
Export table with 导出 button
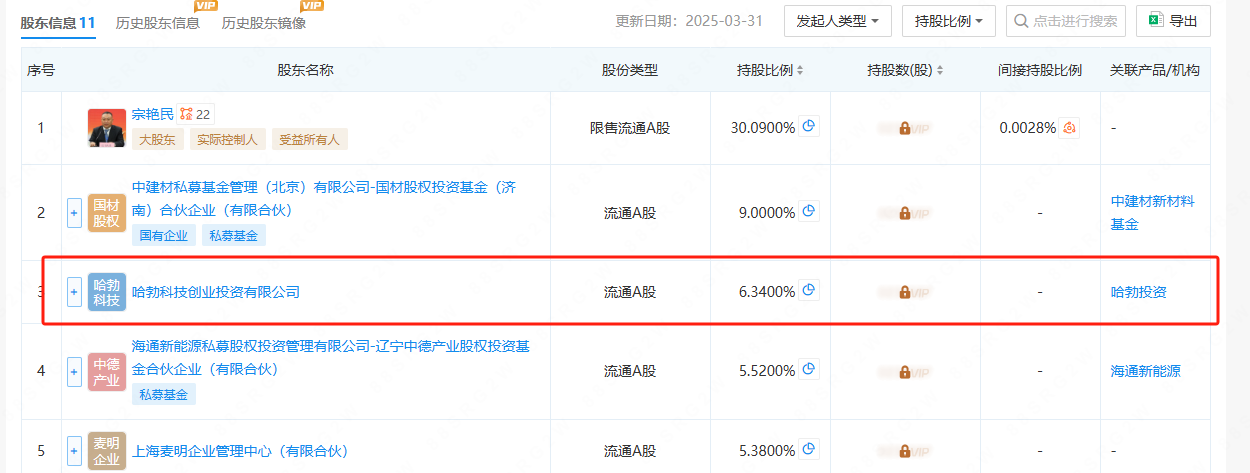(x=1173, y=21)
